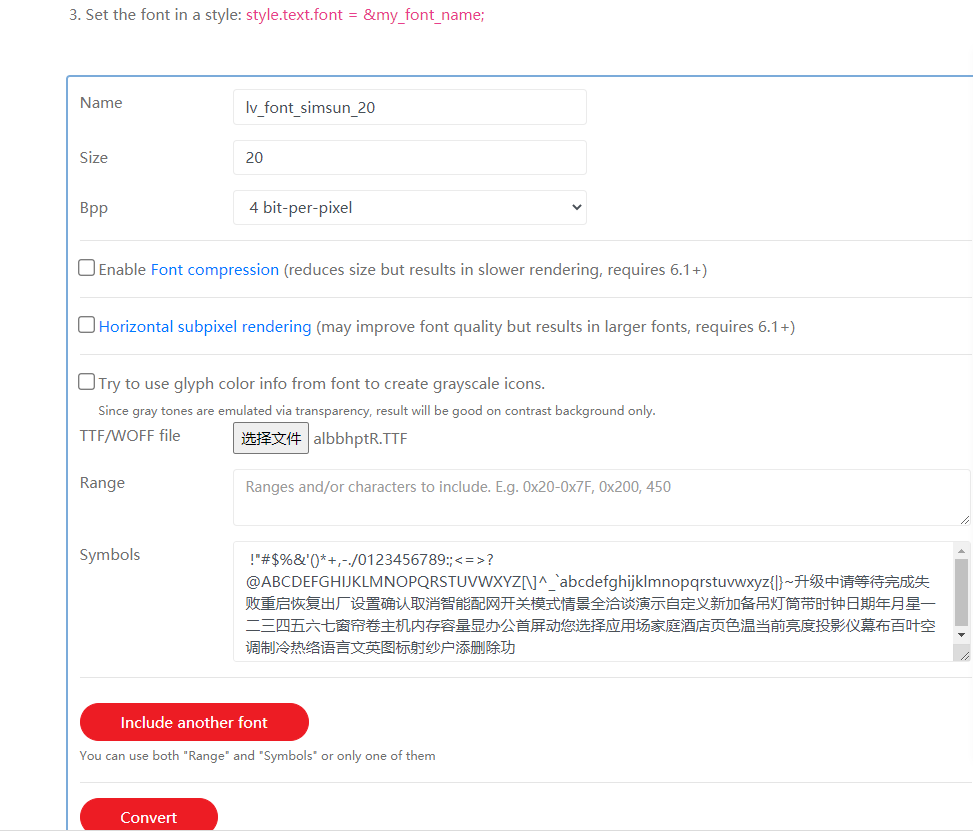This screenshot has width=973, height=831.
Task: Click inside the Symbols text area
Action: click(590, 602)
